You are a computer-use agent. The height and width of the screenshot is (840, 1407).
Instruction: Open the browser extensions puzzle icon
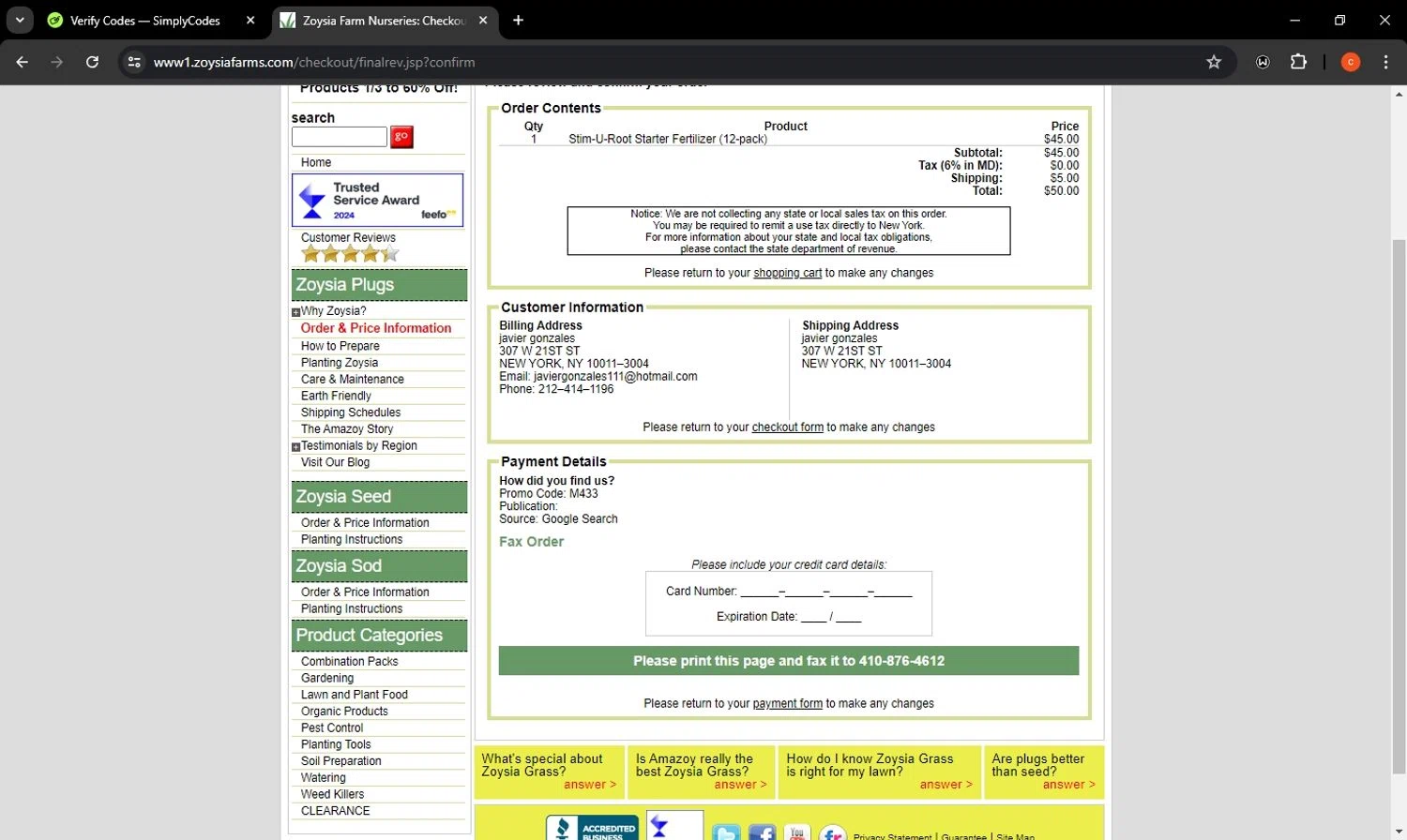tap(1298, 62)
